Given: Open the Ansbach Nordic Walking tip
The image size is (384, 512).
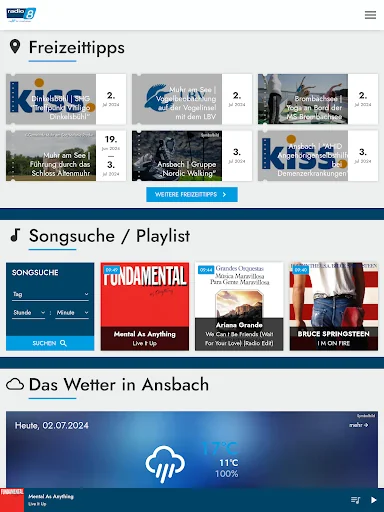Looking at the screenshot, I should point(192,156).
